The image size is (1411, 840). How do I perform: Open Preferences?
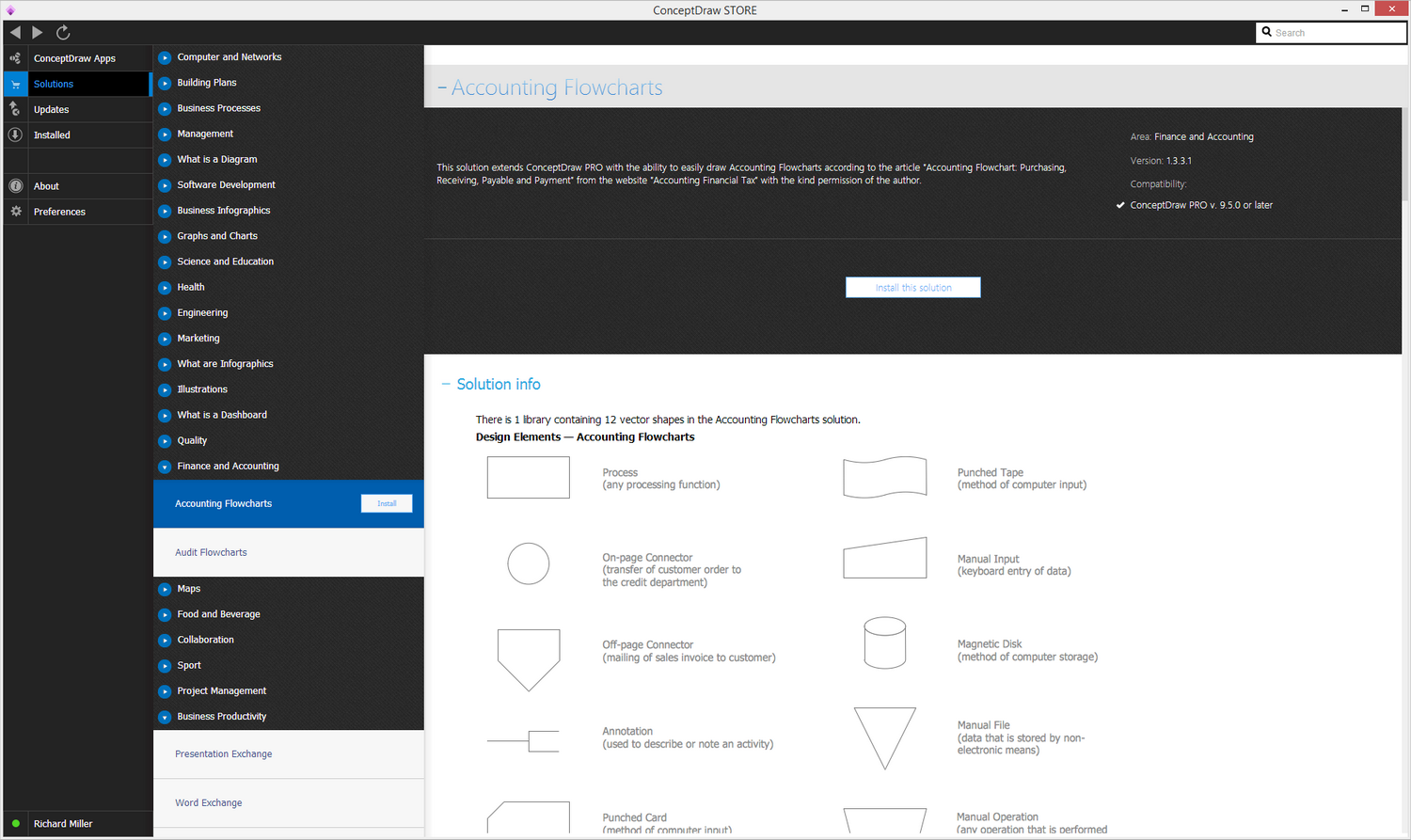pos(75,212)
